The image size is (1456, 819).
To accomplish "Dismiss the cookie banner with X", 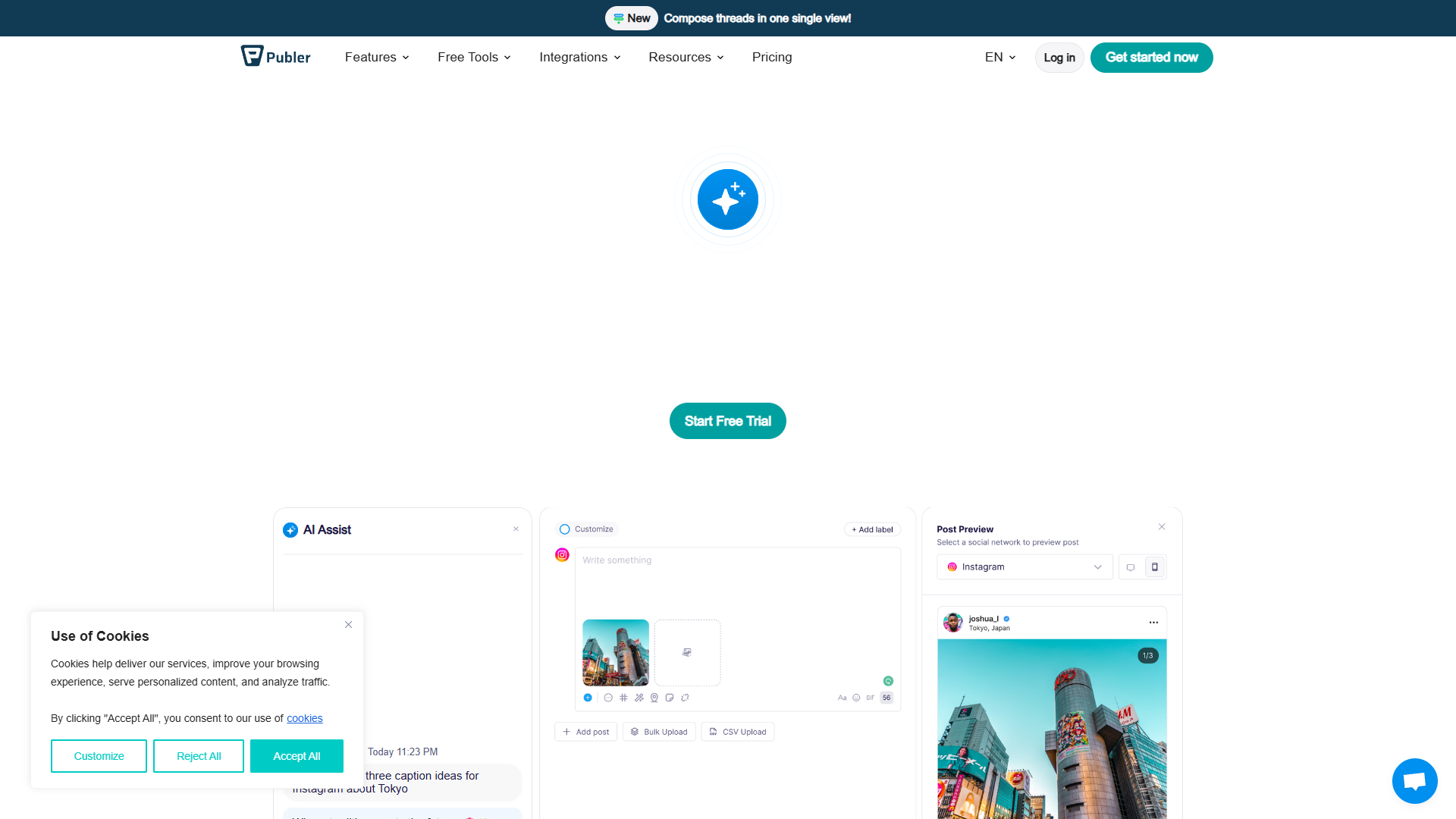I will coord(348,625).
